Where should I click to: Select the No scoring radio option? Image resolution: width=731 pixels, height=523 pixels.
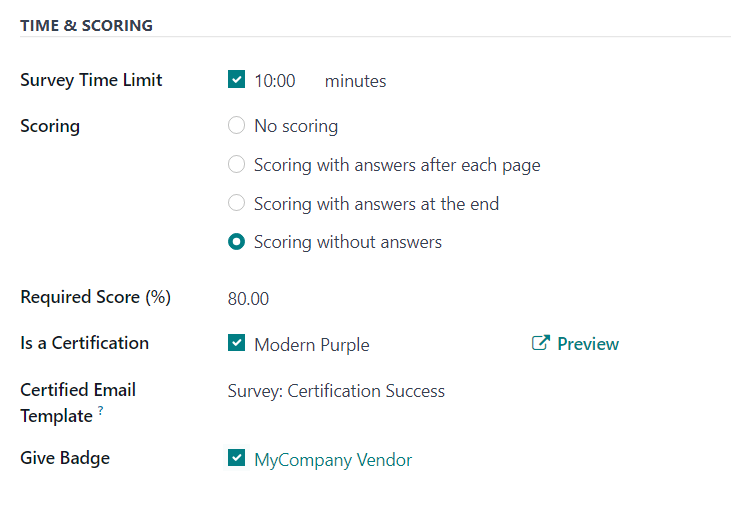tap(237, 126)
